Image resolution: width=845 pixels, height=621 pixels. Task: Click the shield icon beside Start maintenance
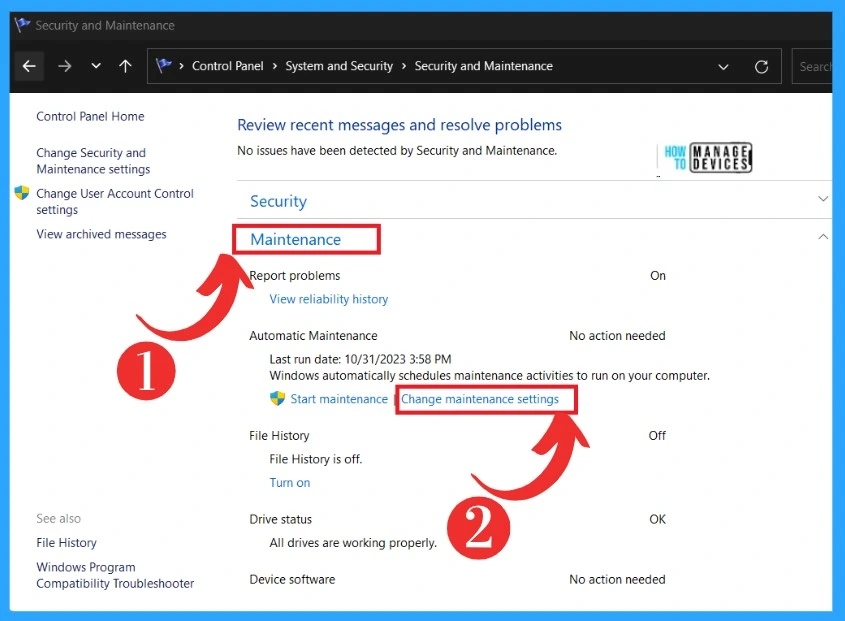[x=277, y=398]
